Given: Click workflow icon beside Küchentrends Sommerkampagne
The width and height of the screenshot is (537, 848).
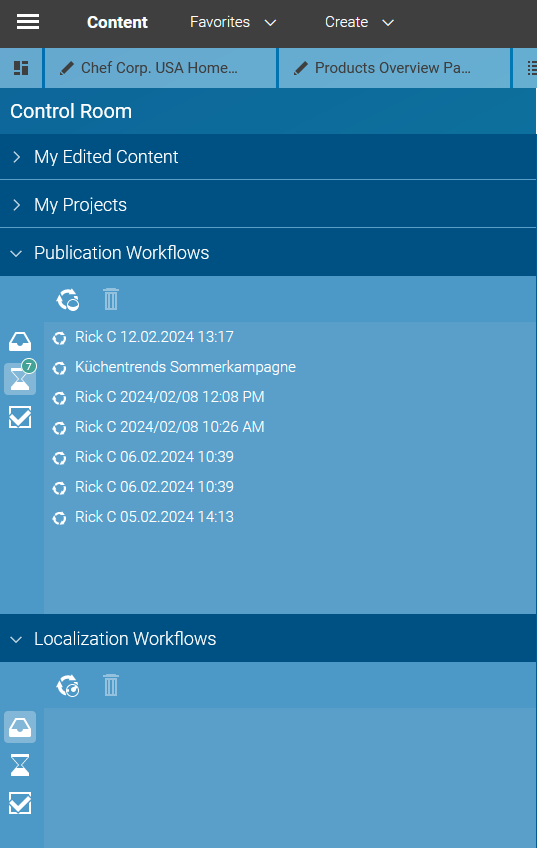Looking at the screenshot, I should tap(59, 368).
